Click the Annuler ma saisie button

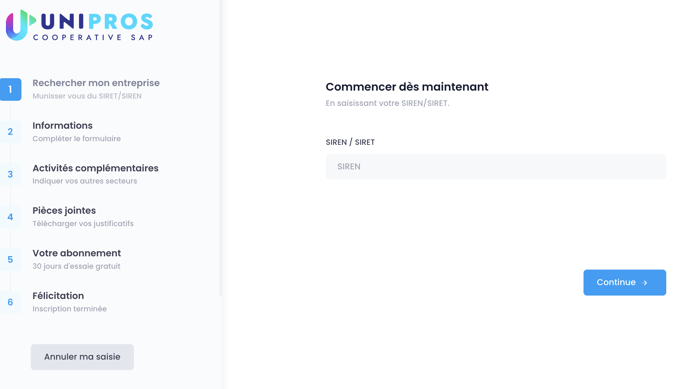[x=82, y=357]
